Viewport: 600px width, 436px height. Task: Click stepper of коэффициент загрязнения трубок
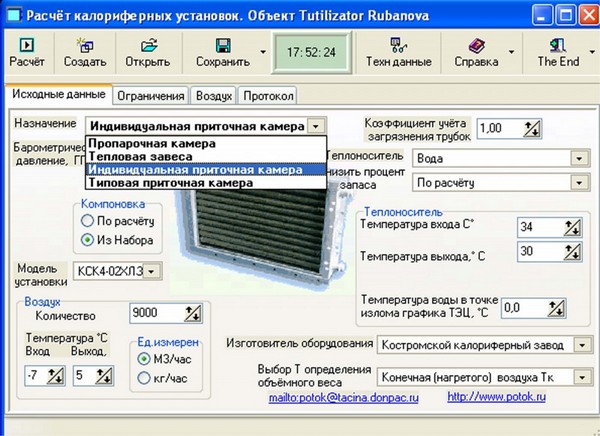532,129
